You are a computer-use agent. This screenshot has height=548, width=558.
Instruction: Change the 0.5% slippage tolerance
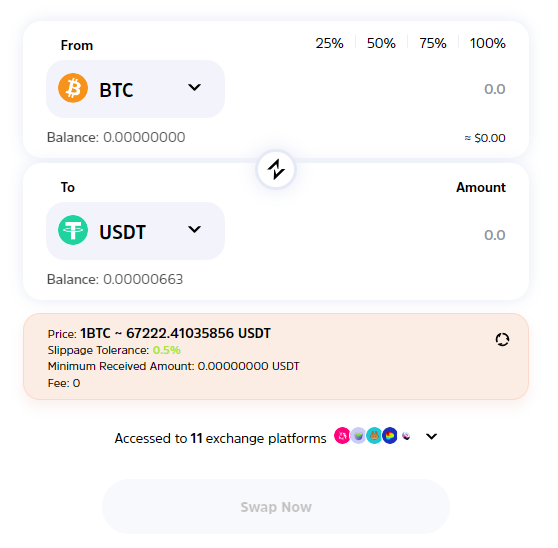click(x=167, y=350)
